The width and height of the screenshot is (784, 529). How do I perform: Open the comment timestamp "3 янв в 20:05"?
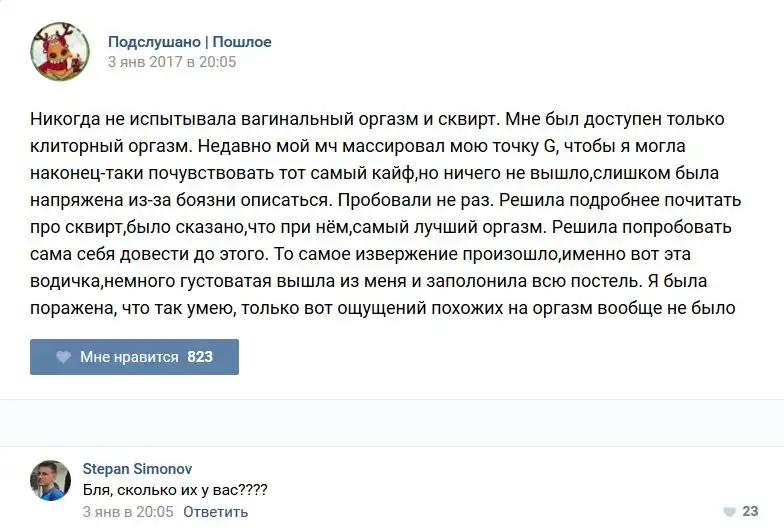click(x=128, y=512)
